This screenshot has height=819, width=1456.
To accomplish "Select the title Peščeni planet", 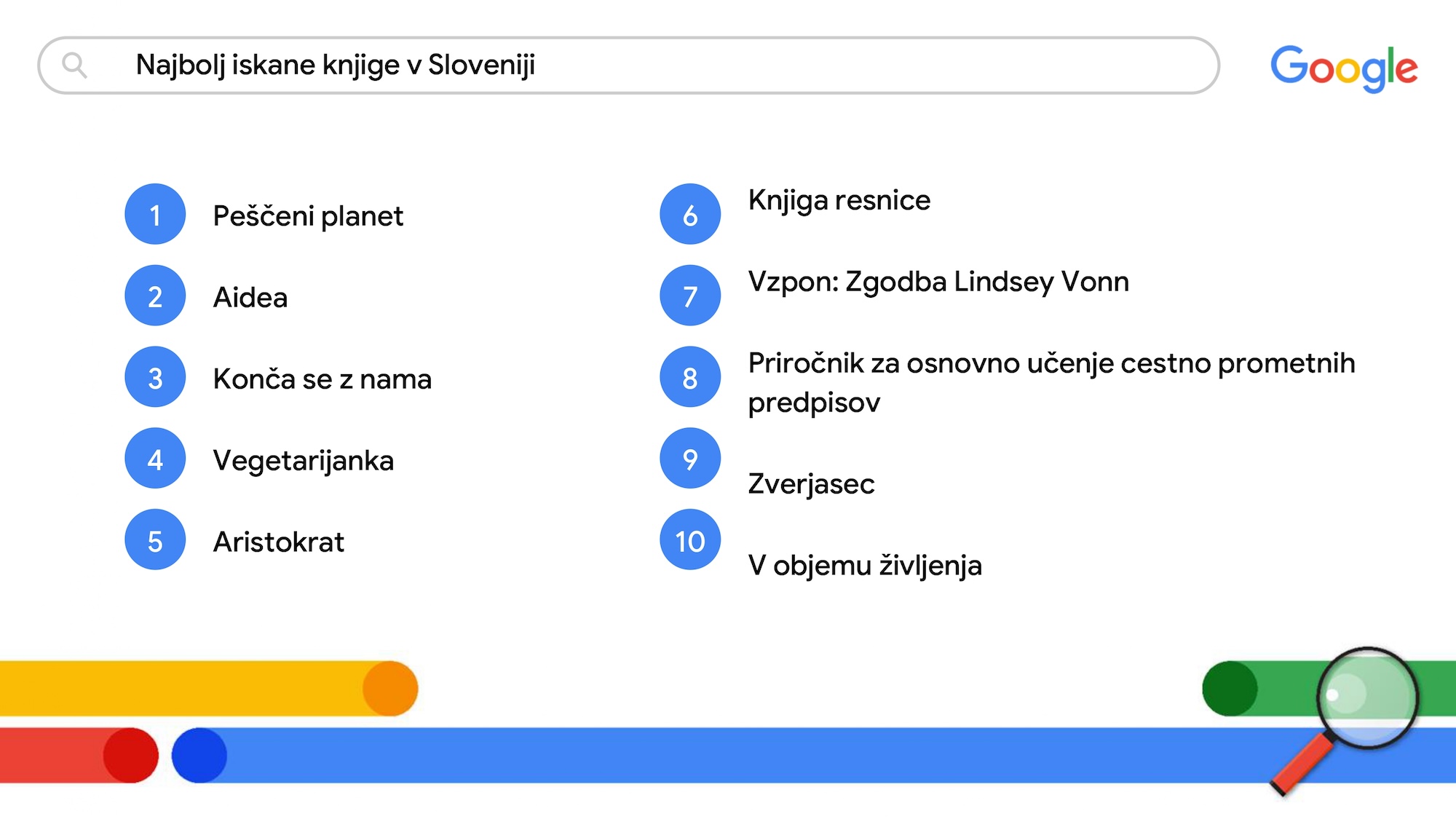I will click(x=308, y=216).
